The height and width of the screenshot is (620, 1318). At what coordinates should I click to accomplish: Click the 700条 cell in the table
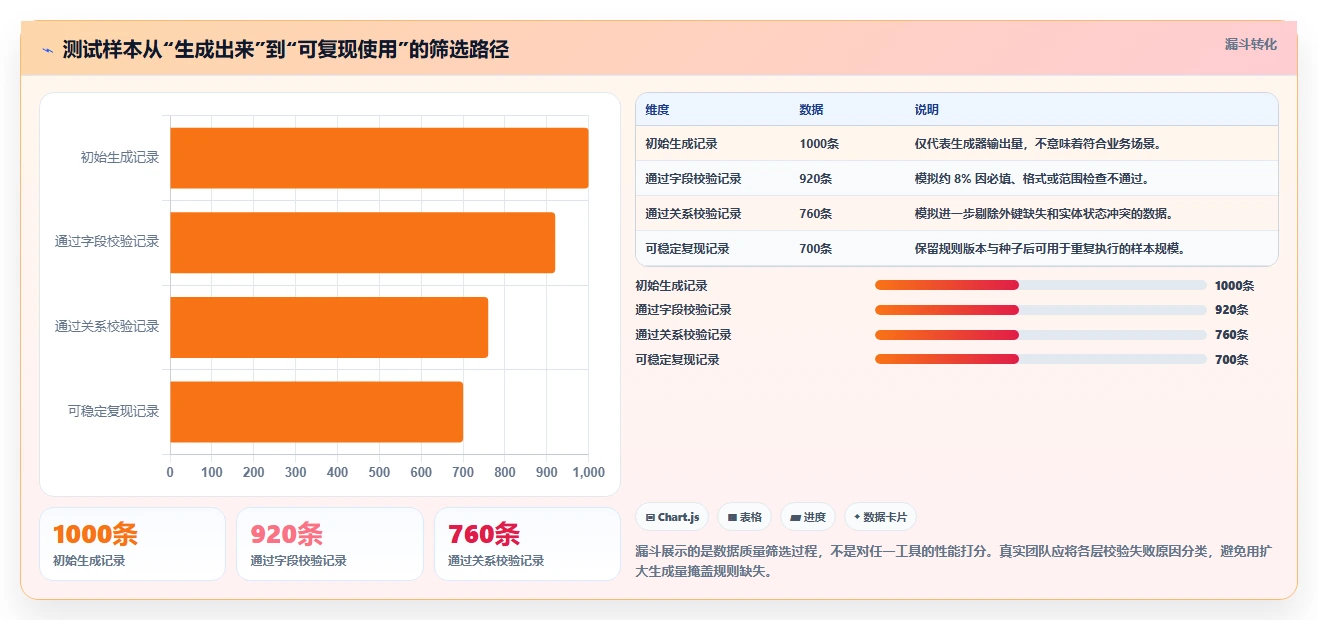point(815,249)
